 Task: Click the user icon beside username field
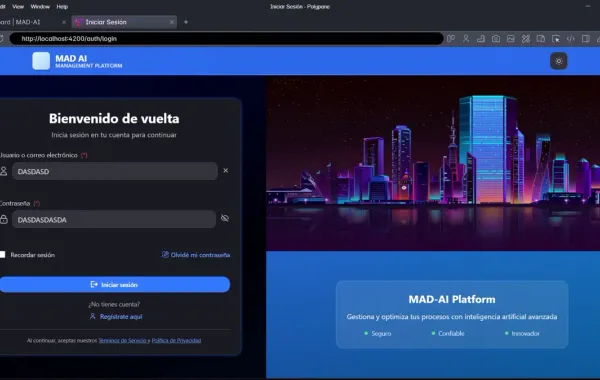pos(3,171)
